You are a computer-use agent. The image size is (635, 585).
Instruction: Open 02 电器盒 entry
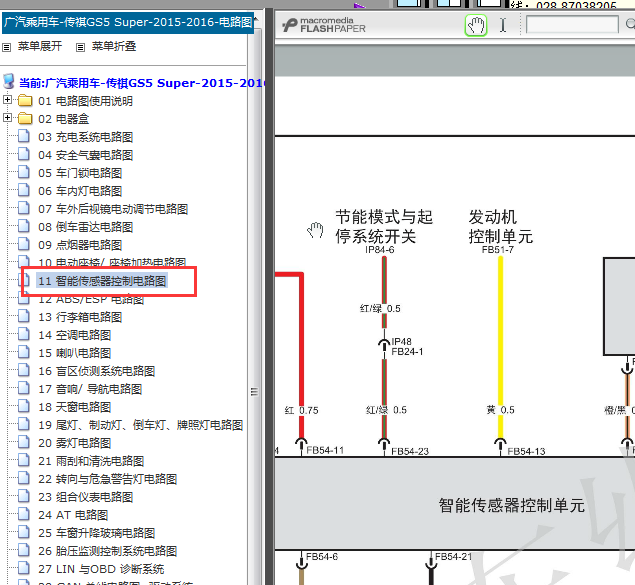(64, 119)
